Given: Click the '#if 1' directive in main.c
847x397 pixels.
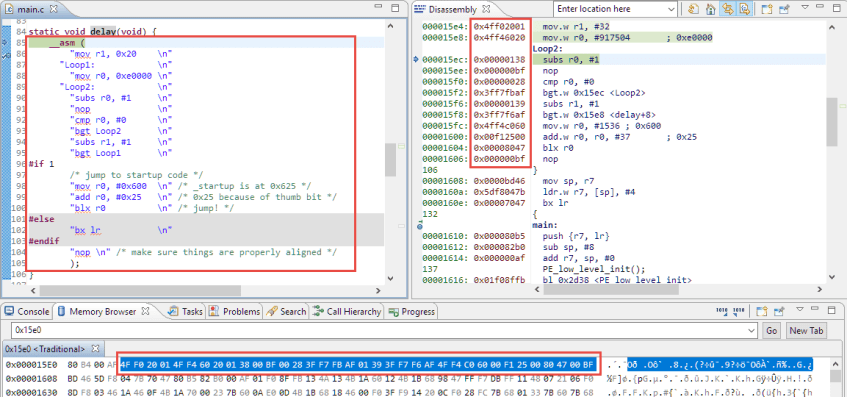Looking at the screenshot, I should click(41, 164).
